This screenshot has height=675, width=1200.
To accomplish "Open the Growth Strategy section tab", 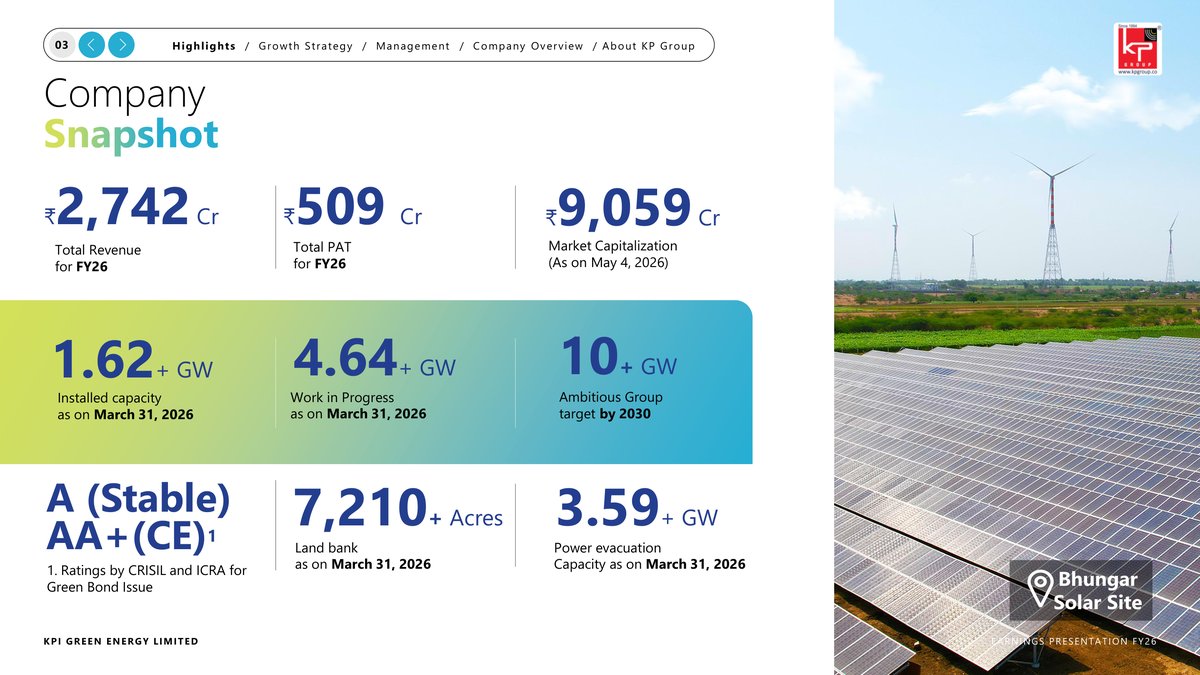I will (306, 46).
